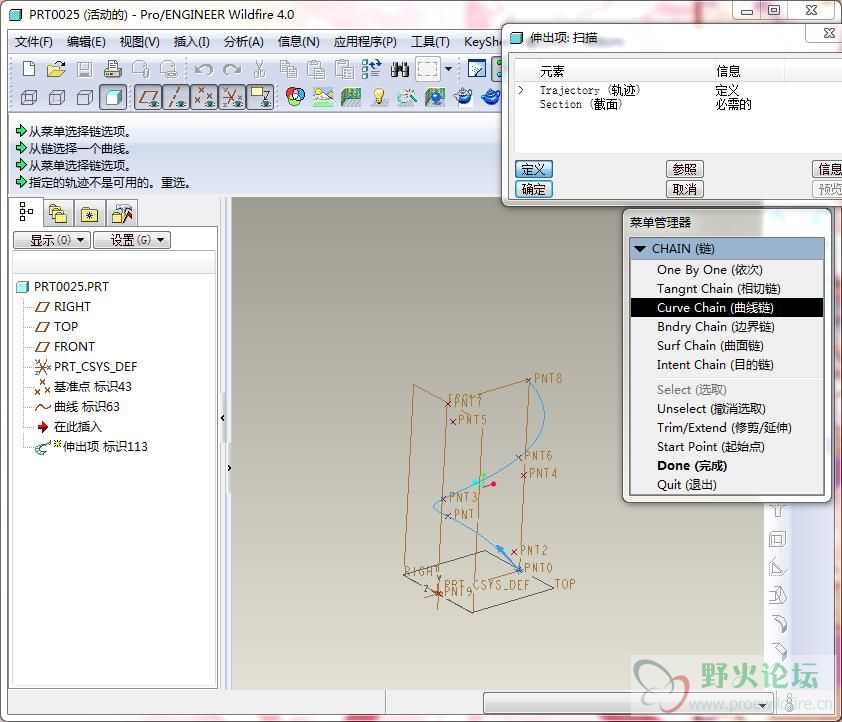Viewport: 842px width, 722px height.
Task: Open the 视图(V) menu
Action: pos(140,42)
